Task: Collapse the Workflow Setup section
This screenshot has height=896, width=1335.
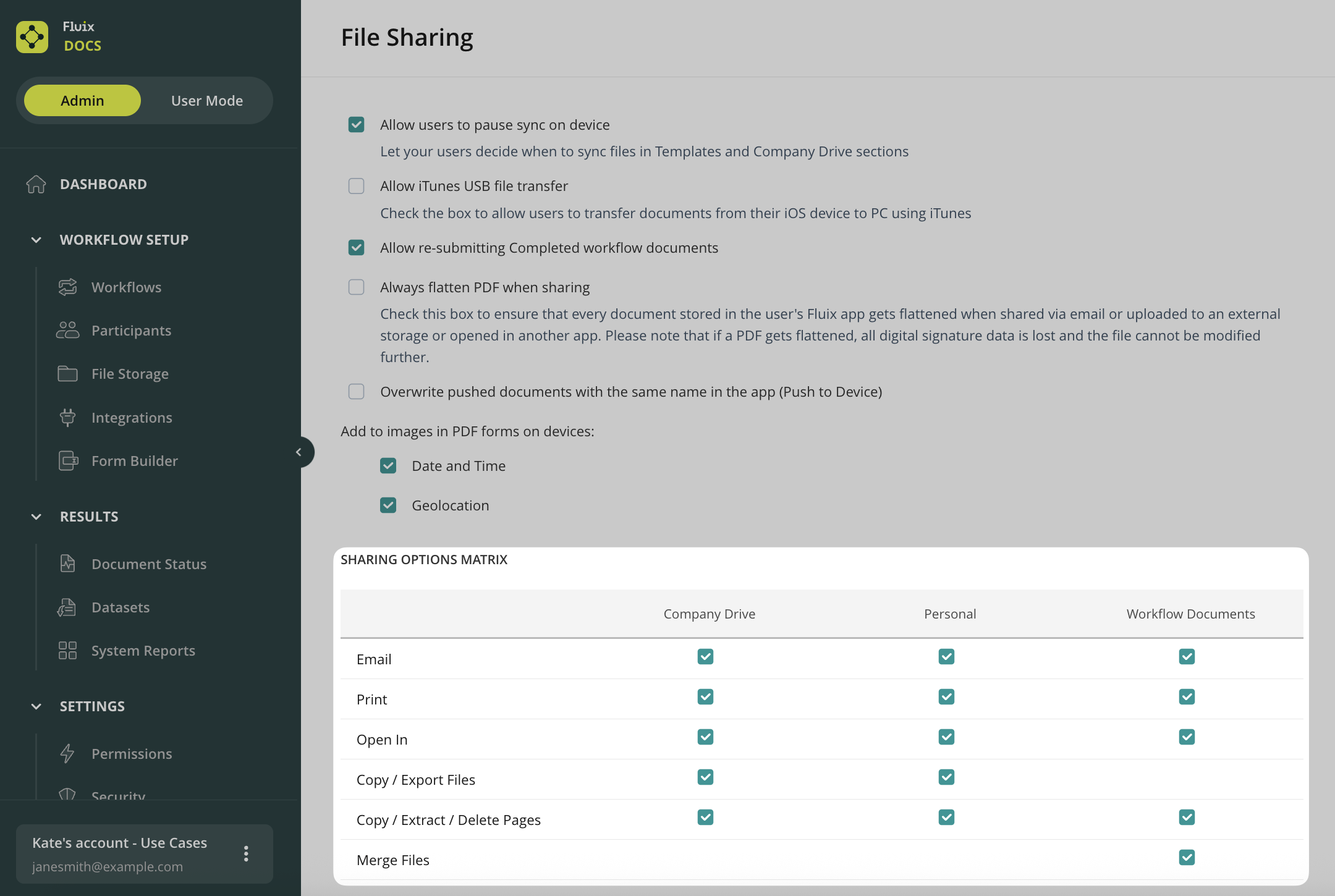Action: 36,240
